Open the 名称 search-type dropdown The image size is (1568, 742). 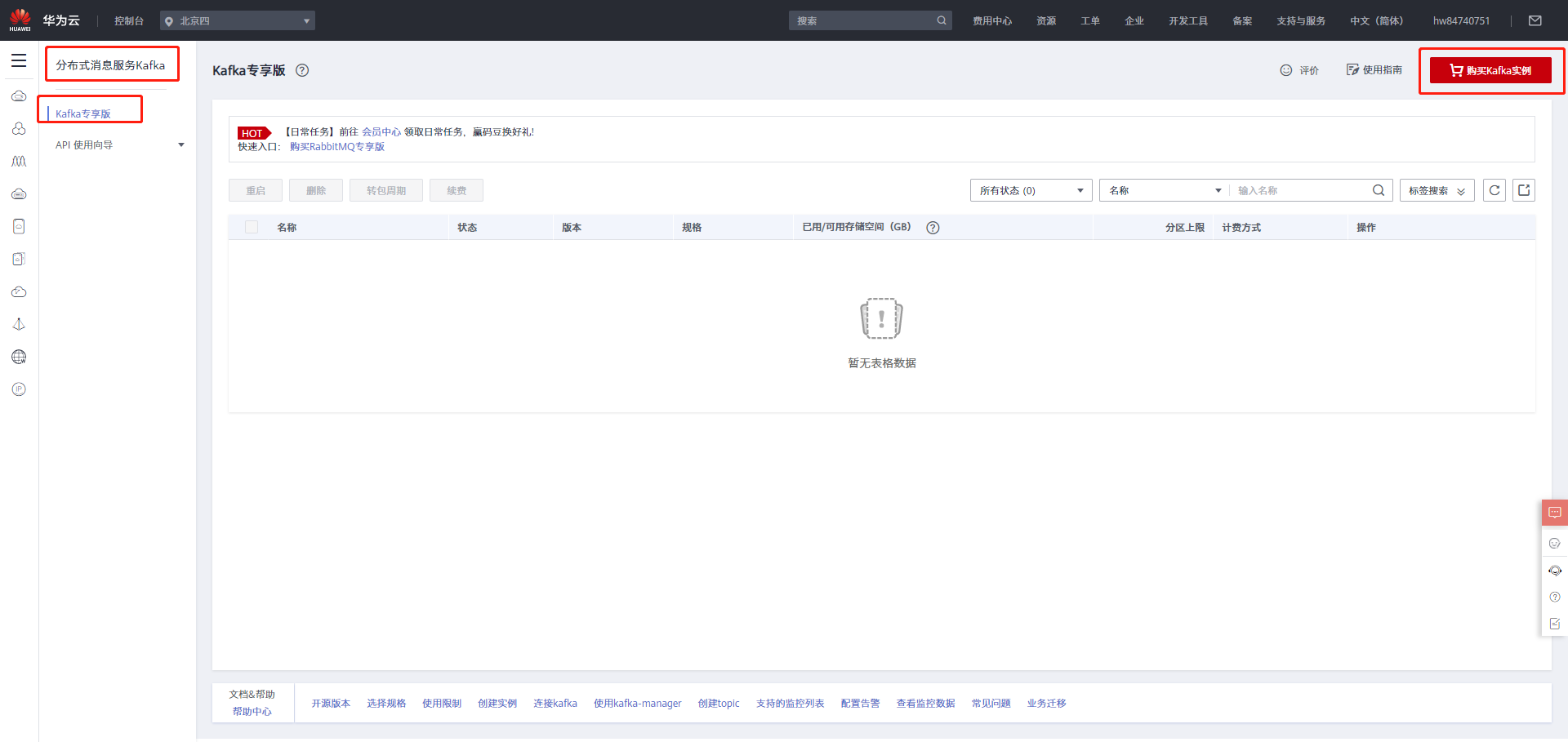point(1165,190)
